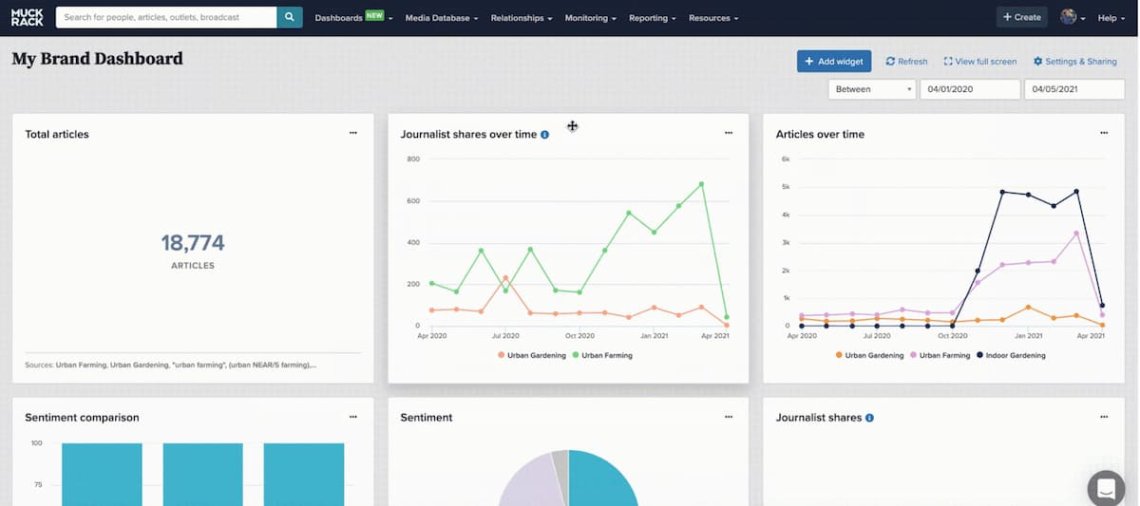Click info icon beside Journalist shares over time
1140x506 pixels.
545,134
